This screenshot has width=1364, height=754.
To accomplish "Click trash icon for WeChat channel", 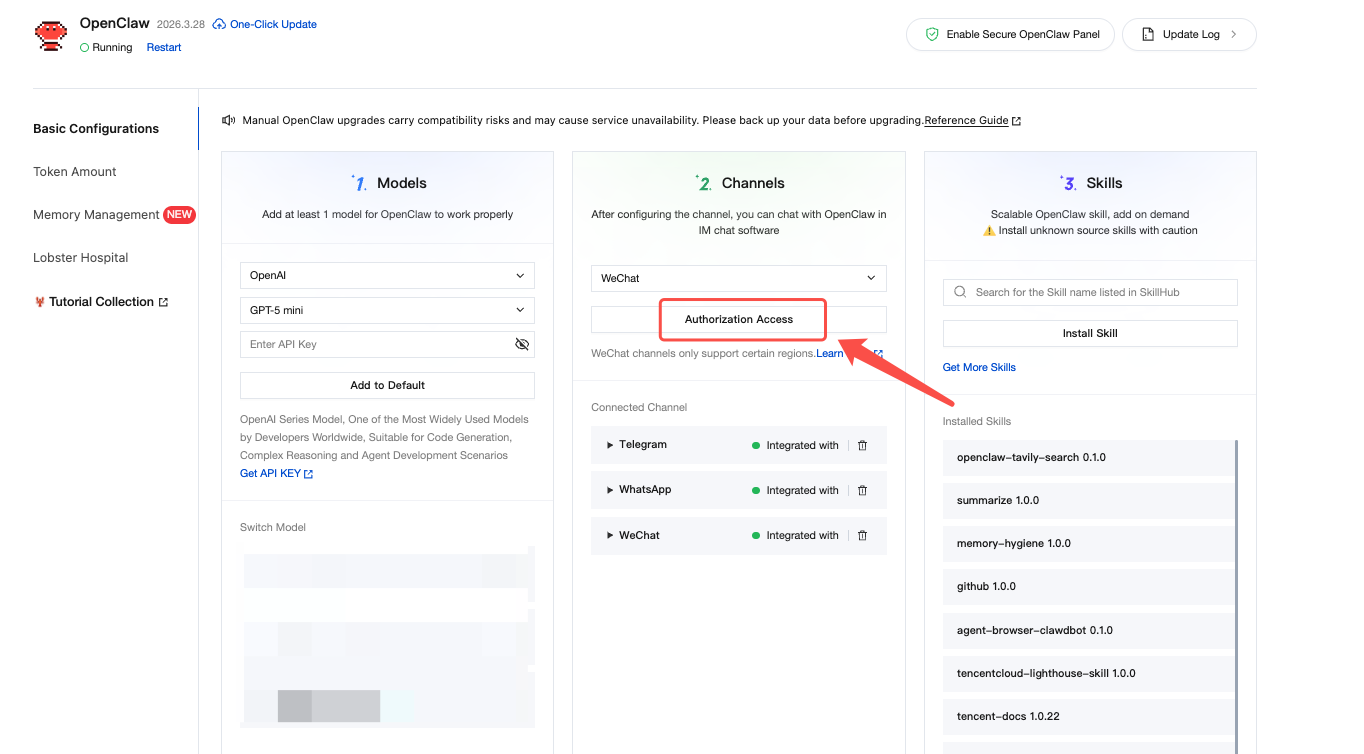I will tap(862, 535).
